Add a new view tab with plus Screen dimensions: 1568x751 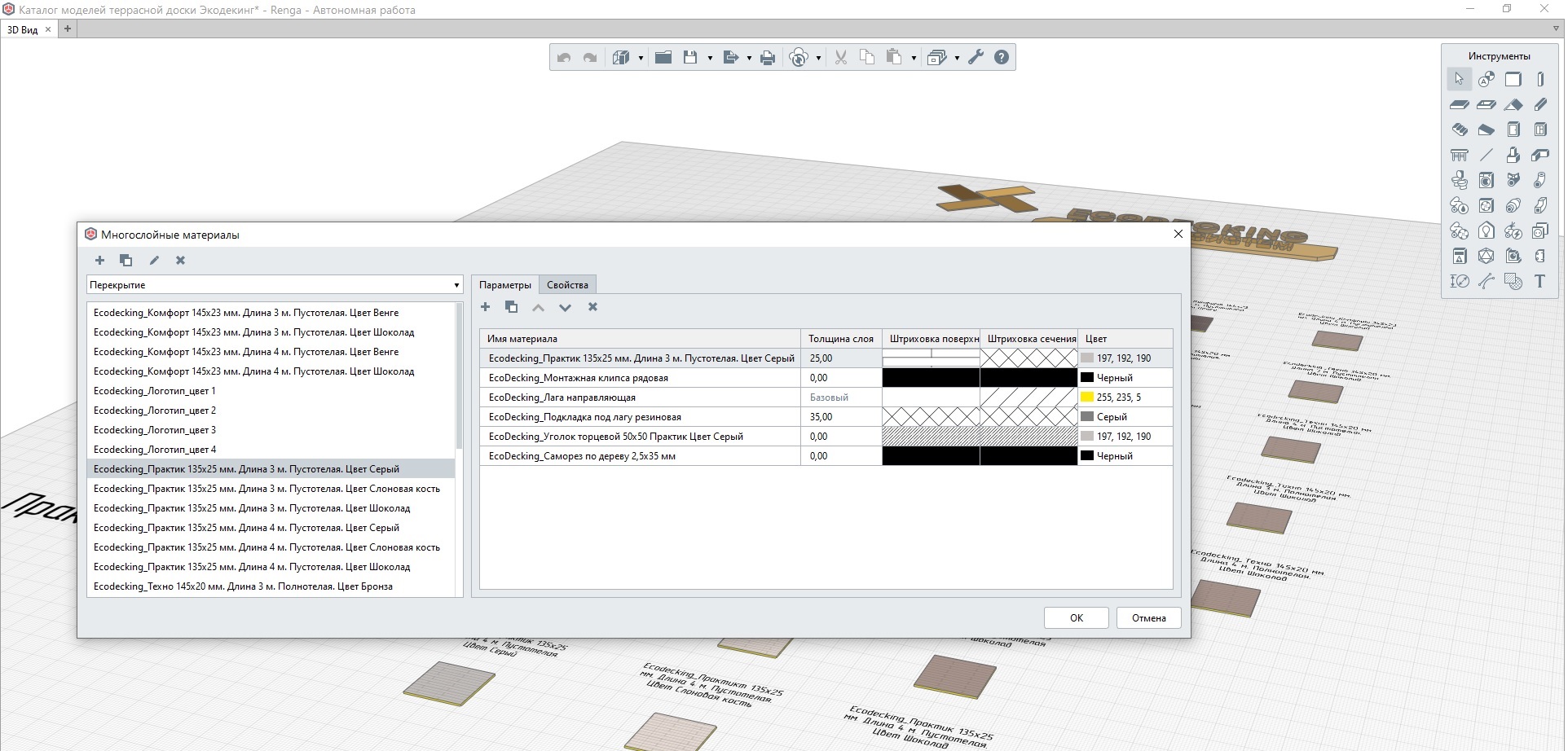[68, 29]
